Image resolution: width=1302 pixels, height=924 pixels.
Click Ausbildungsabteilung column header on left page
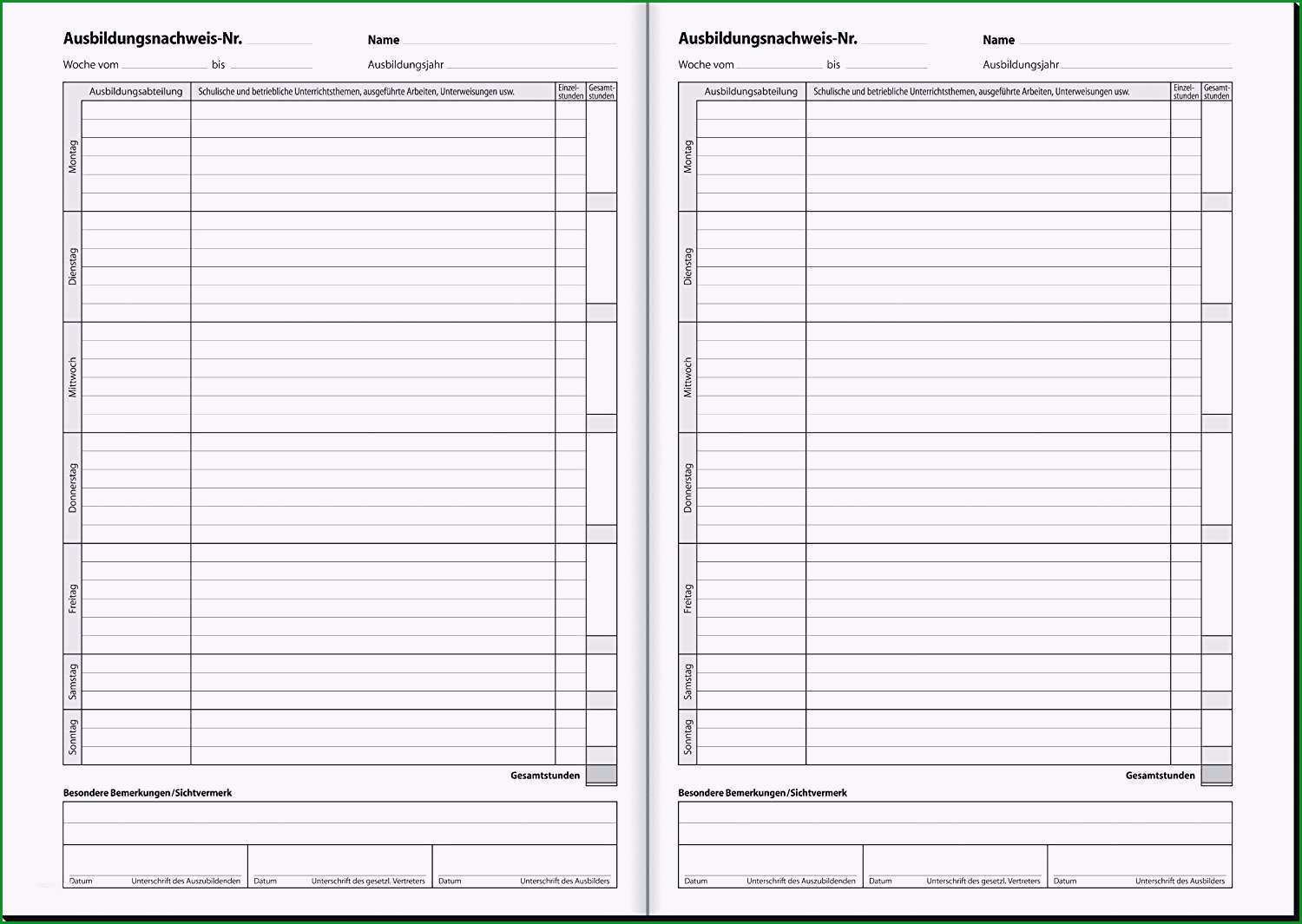pyautogui.click(x=136, y=91)
